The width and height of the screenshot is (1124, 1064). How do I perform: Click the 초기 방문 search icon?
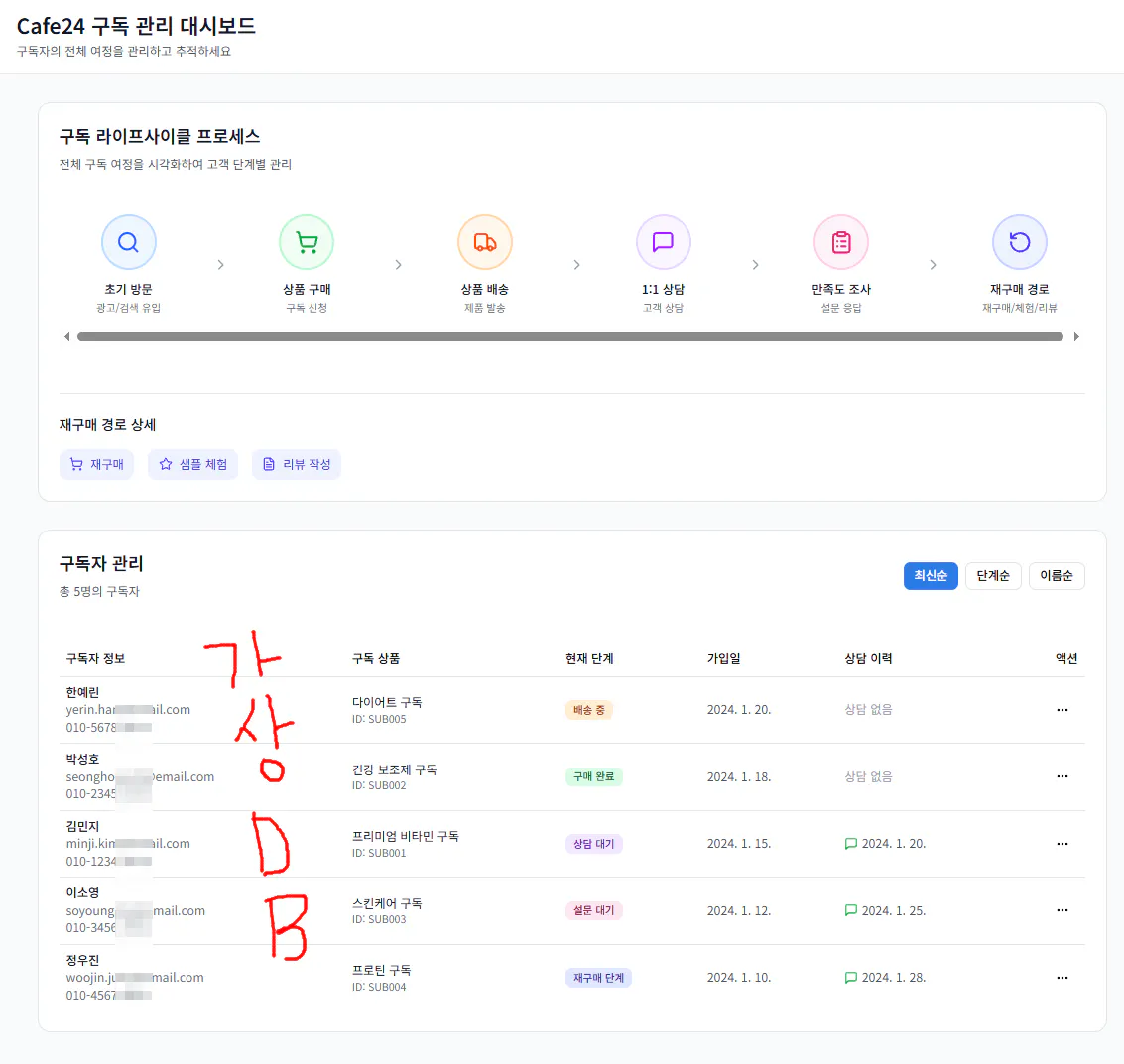point(129,241)
